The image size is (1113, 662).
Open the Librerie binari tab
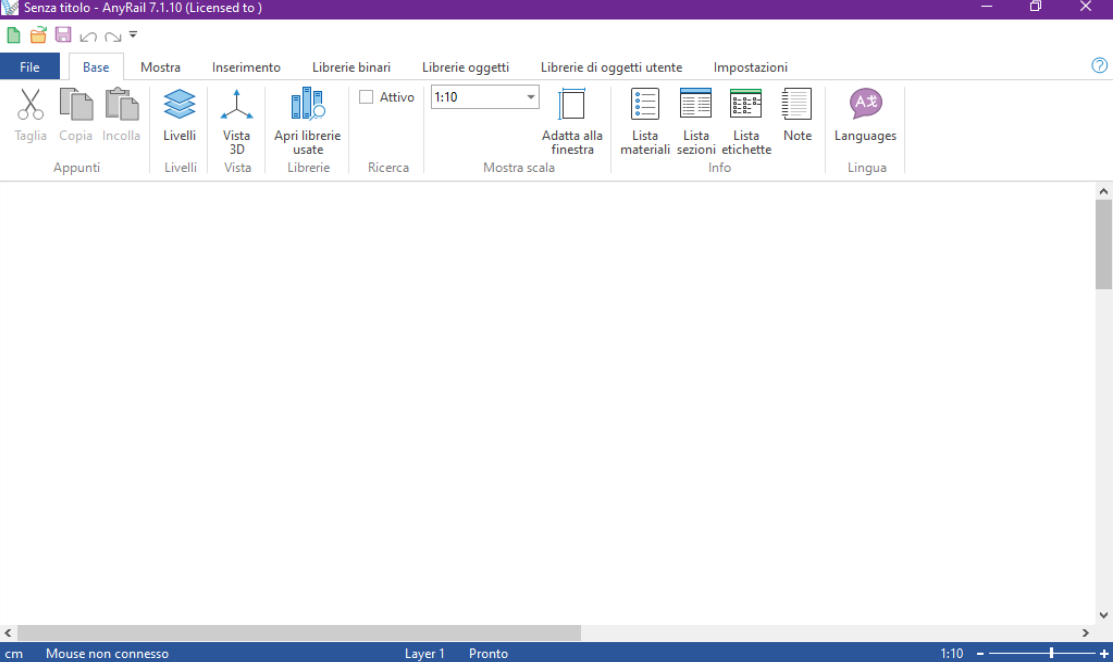tap(351, 67)
